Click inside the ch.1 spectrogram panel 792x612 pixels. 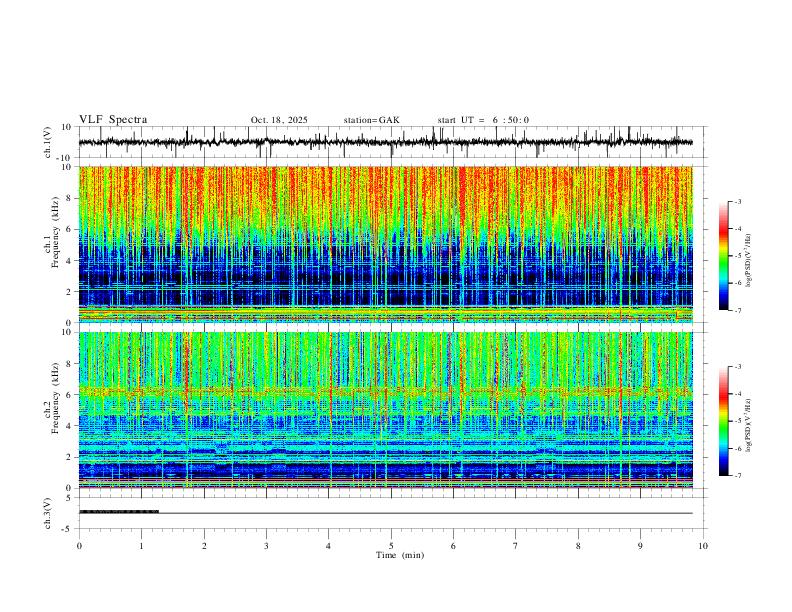pyautogui.click(x=385, y=244)
